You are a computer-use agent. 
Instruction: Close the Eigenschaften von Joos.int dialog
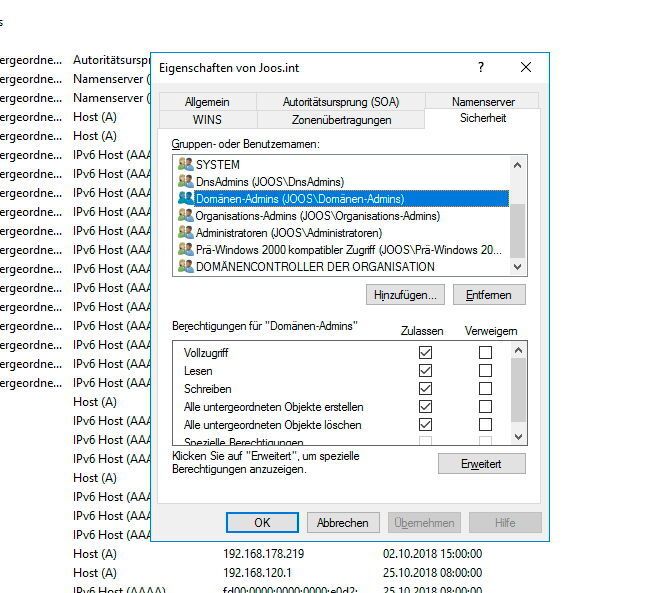click(x=526, y=67)
